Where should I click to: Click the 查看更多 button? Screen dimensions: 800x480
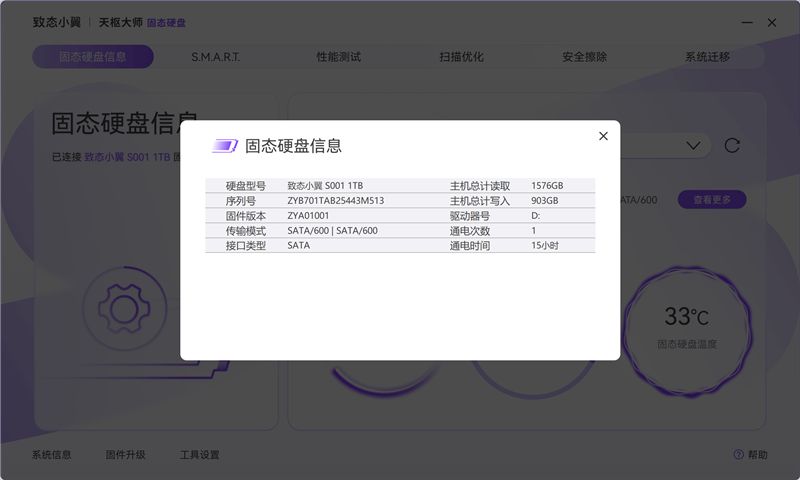pyautogui.click(x=712, y=199)
